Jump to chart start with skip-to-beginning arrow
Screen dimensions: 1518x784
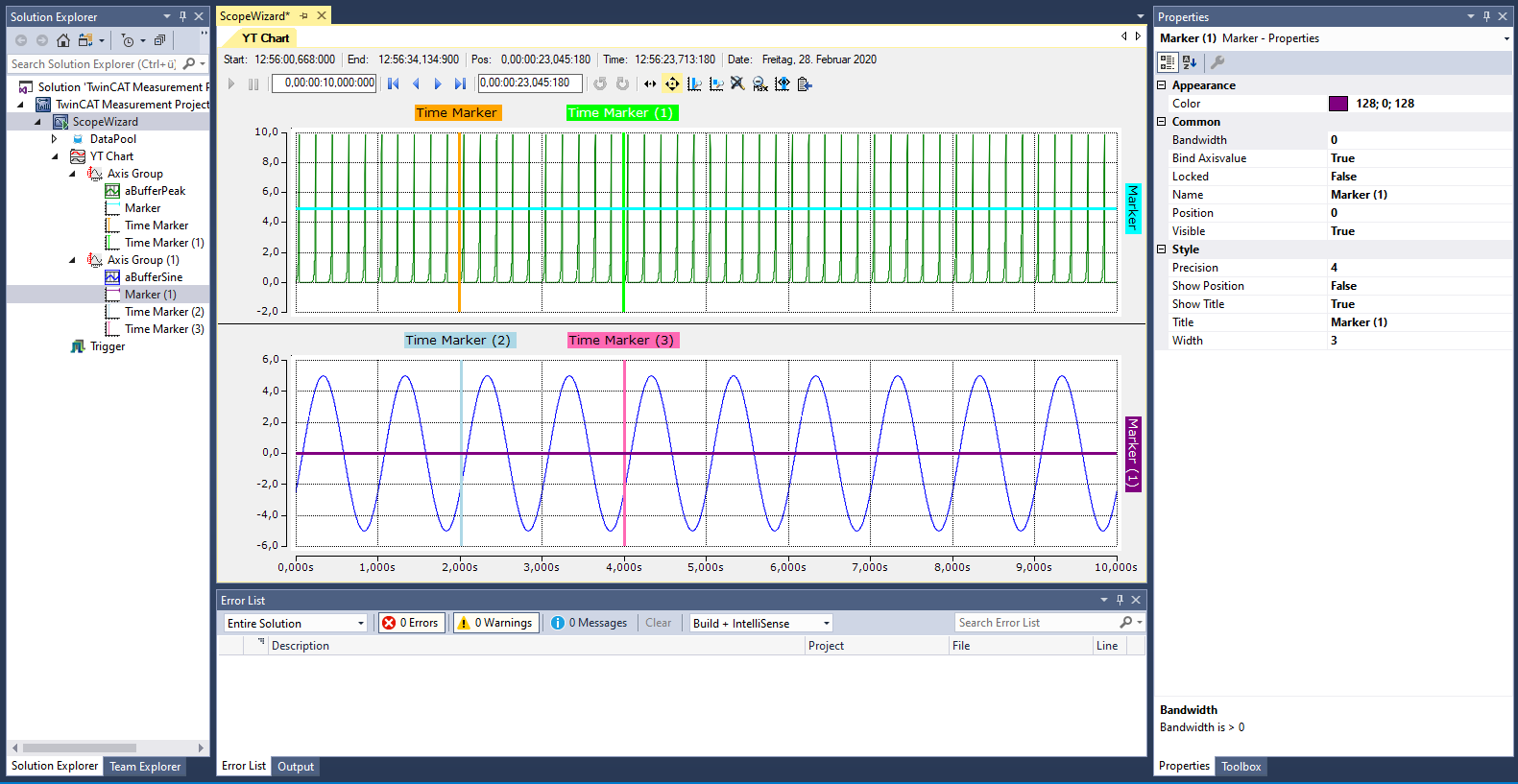pyautogui.click(x=394, y=84)
